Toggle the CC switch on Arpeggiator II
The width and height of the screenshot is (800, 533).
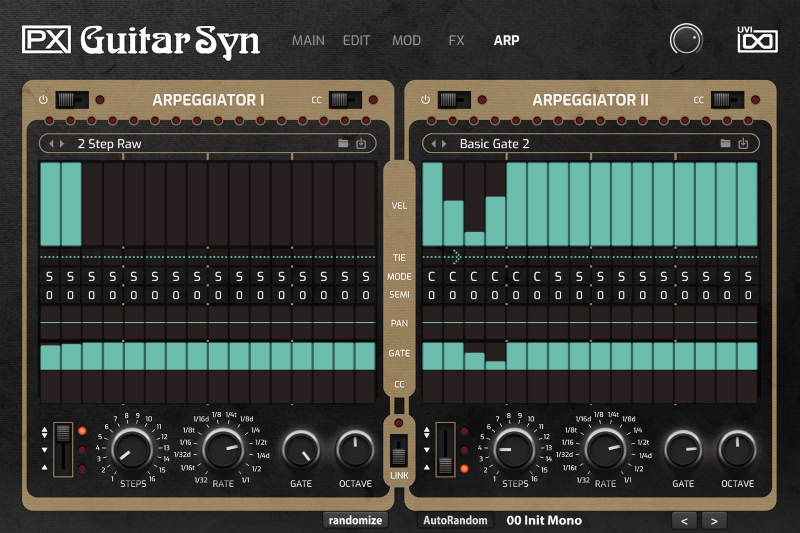tap(727, 99)
